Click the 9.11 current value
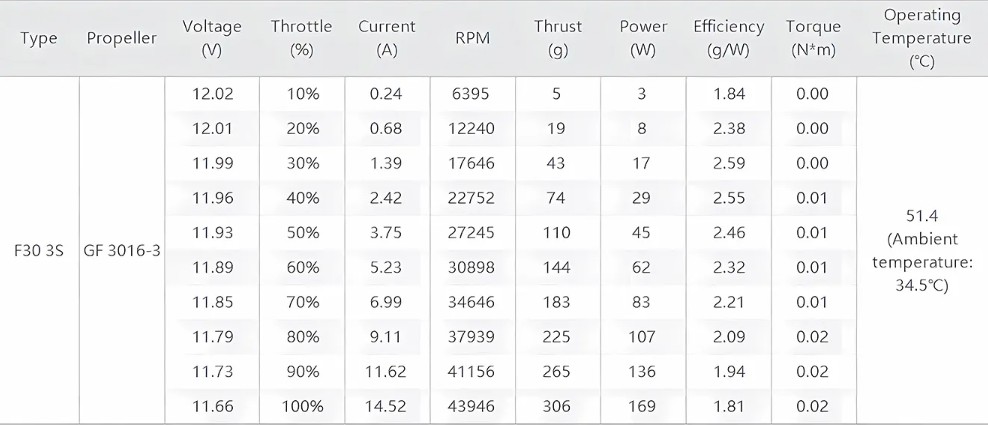Viewport: 988px width, 425px height. (386, 337)
